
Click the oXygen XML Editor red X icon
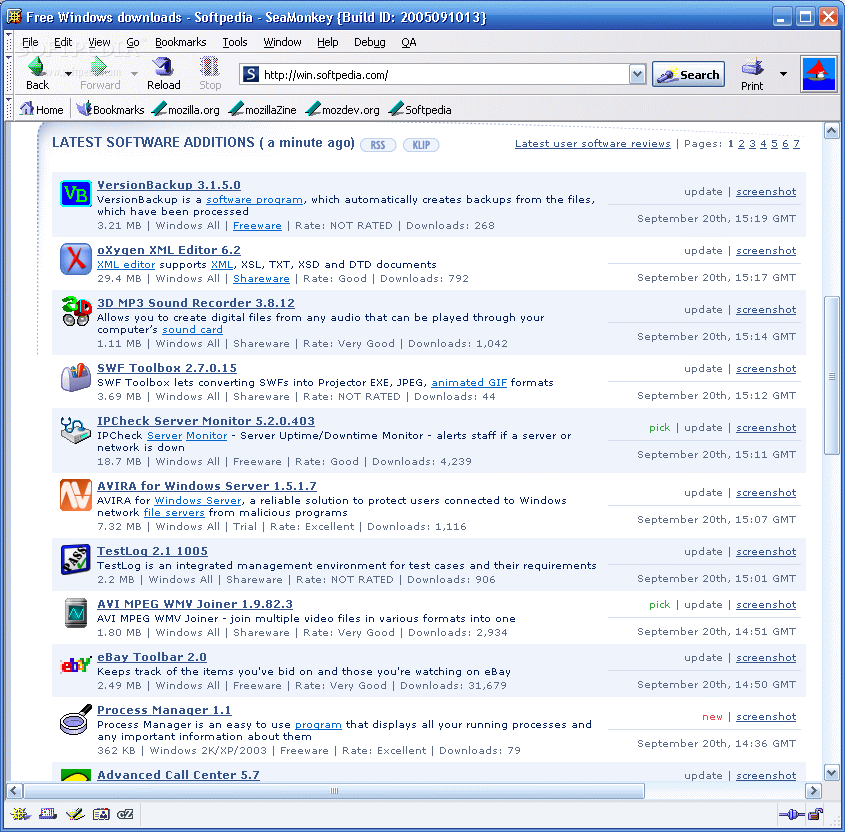point(75,259)
